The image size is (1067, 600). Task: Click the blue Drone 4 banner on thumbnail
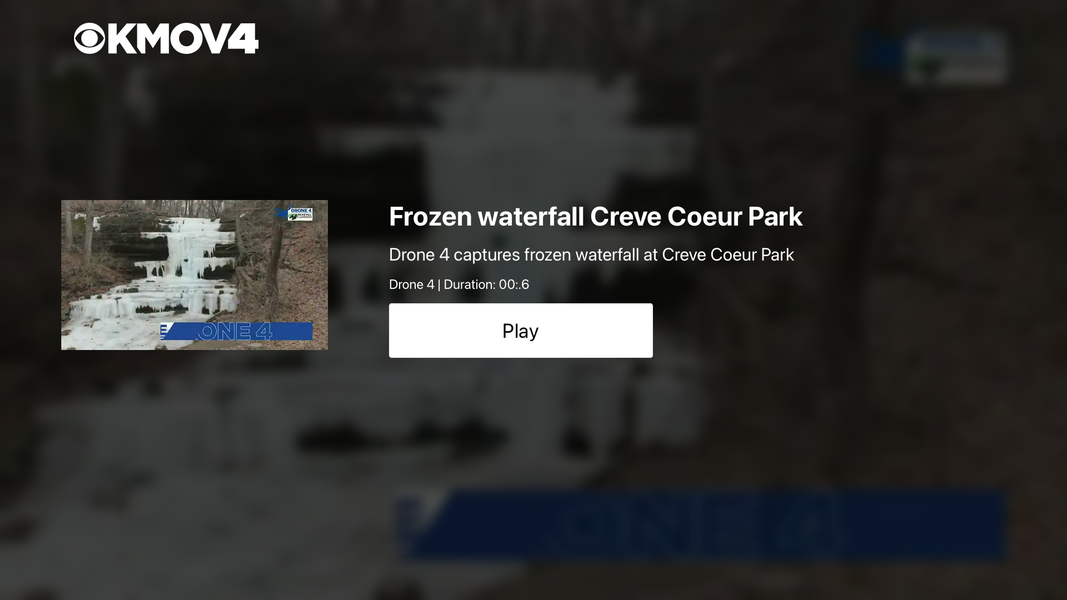pyautogui.click(x=237, y=331)
